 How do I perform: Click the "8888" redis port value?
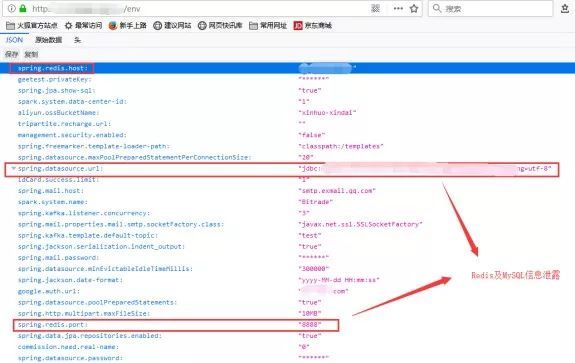click(310, 324)
